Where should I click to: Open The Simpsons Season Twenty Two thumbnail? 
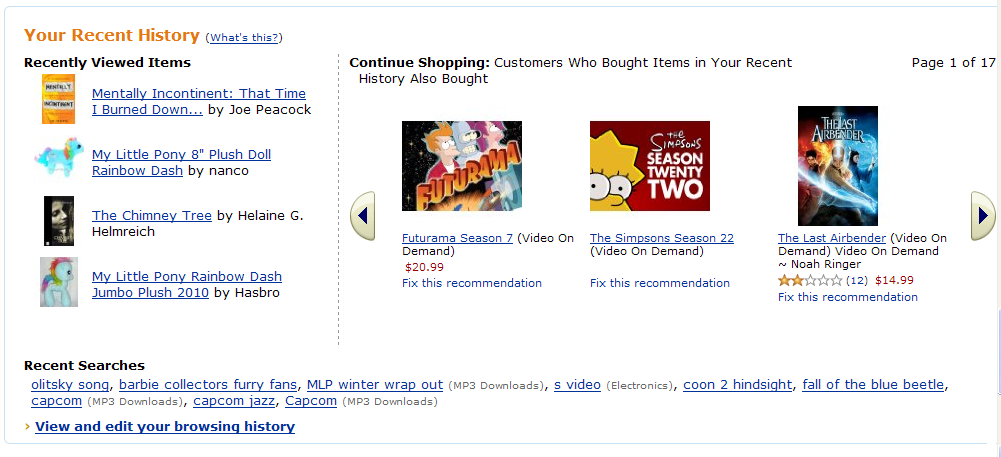coord(649,166)
